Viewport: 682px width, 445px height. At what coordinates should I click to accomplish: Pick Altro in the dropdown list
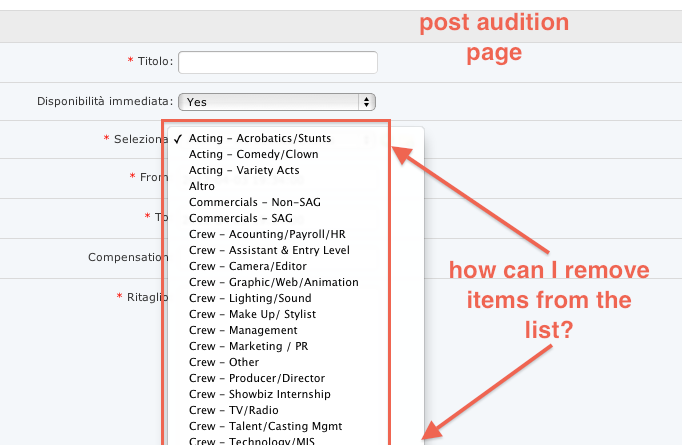click(201, 186)
